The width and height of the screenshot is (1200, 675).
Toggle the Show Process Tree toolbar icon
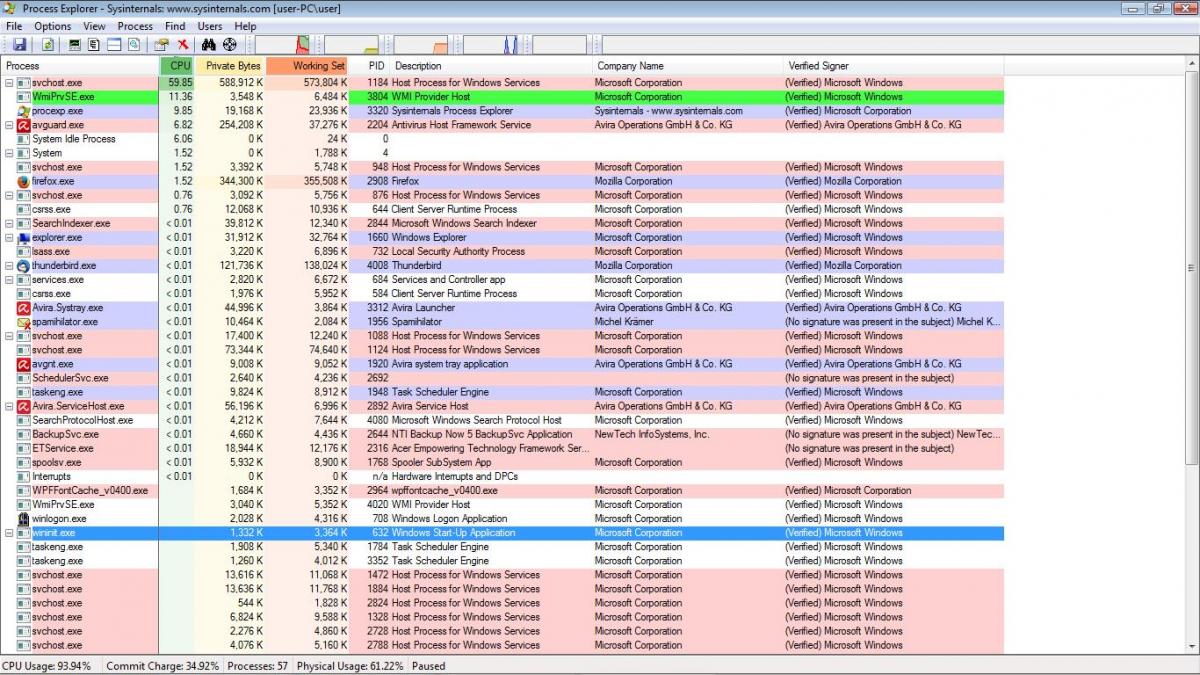[94, 45]
